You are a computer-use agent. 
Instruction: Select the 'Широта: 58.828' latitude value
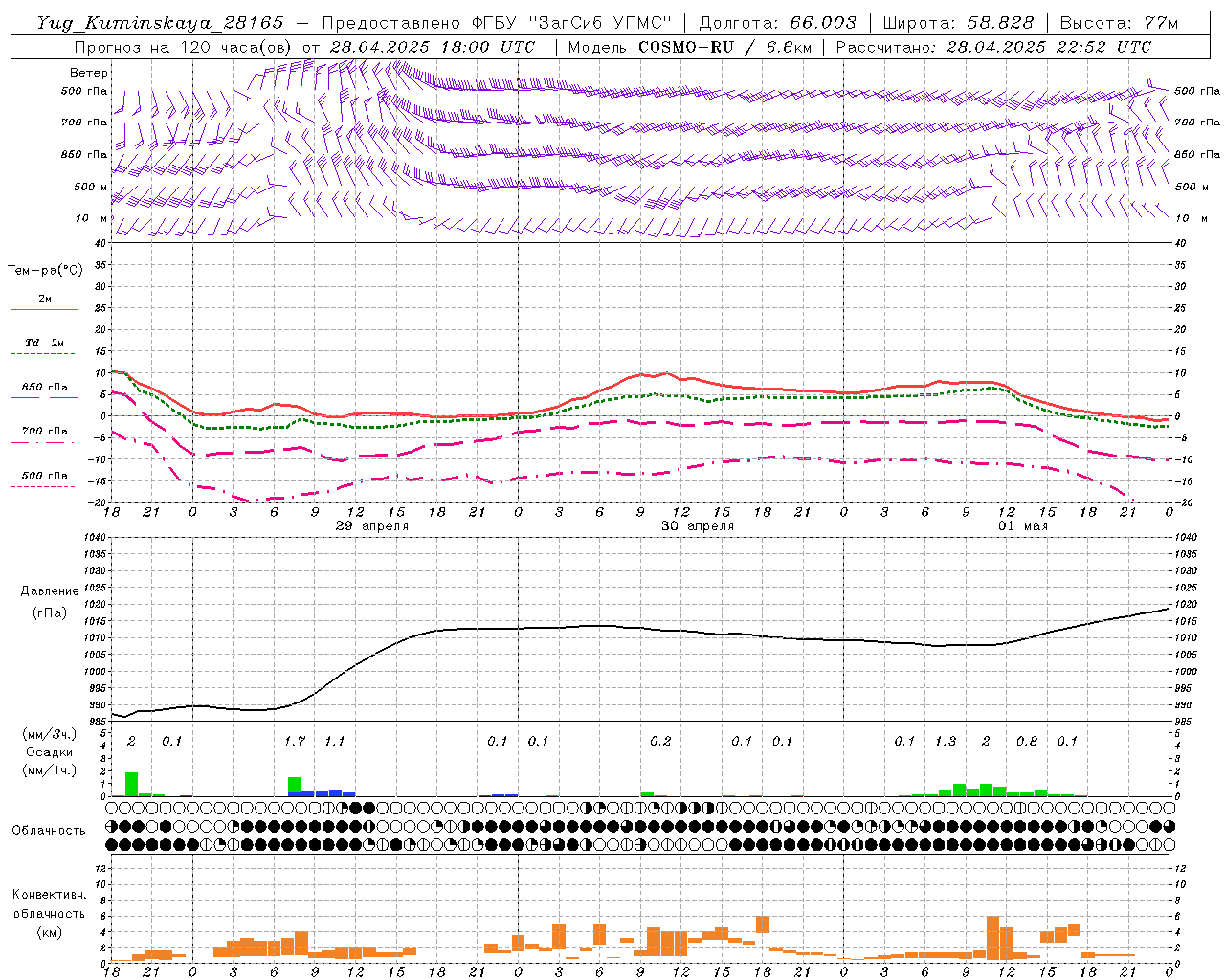pyautogui.click(x=958, y=23)
